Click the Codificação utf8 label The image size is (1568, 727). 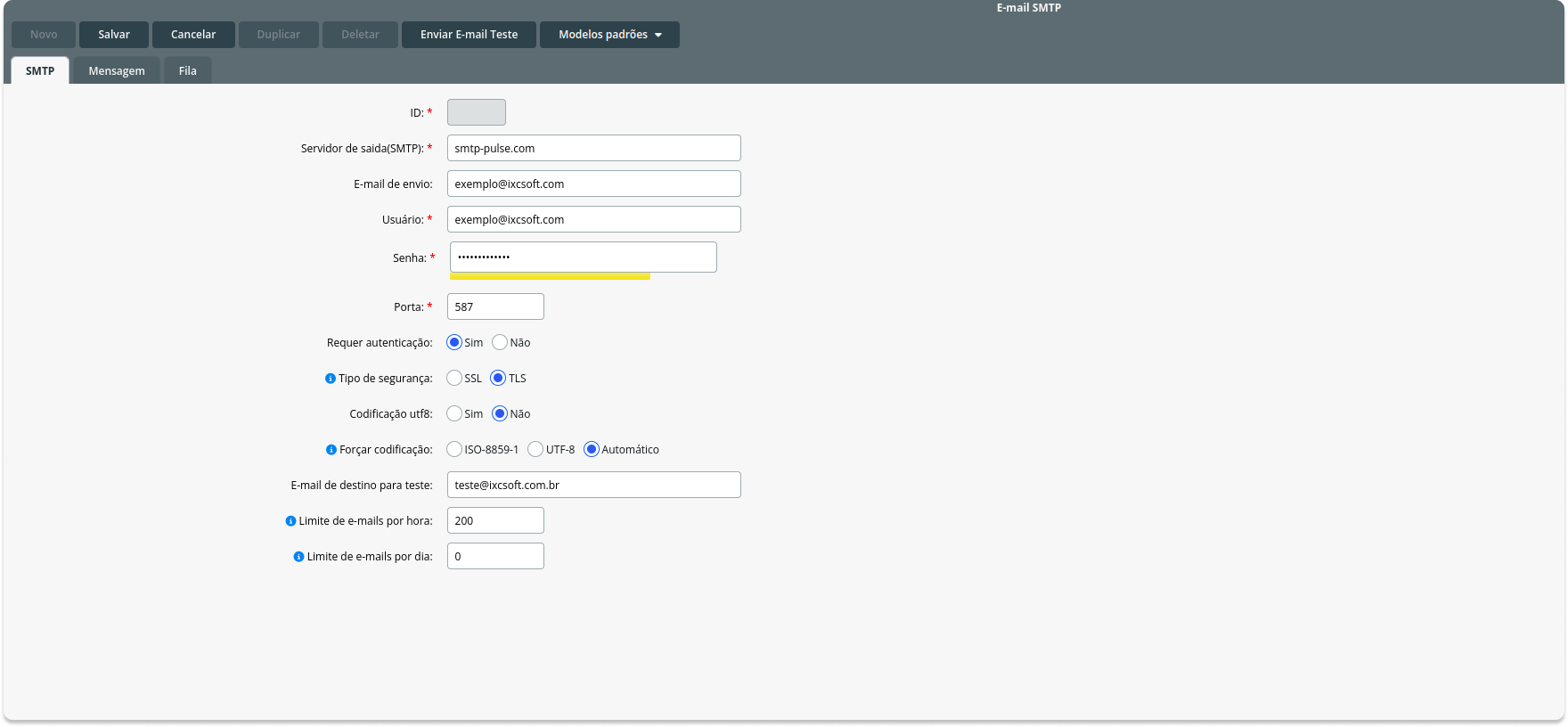click(391, 414)
